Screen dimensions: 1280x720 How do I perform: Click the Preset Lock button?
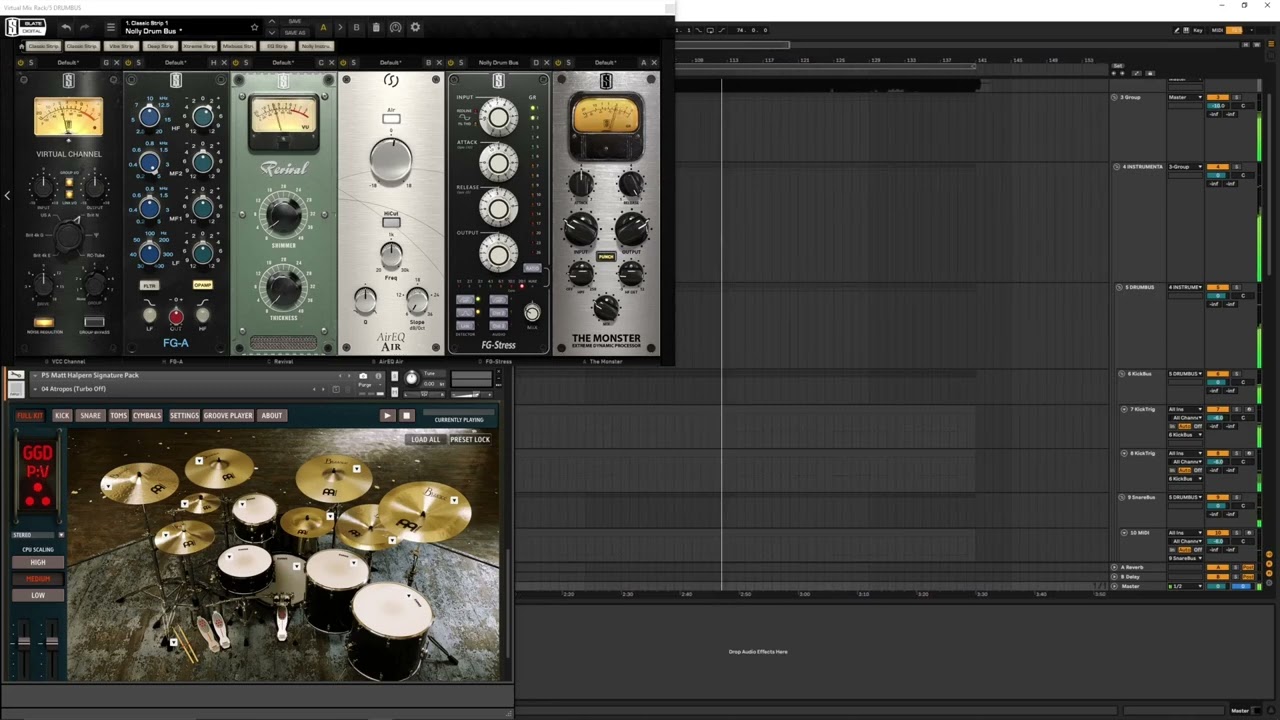(x=470, y=439)
